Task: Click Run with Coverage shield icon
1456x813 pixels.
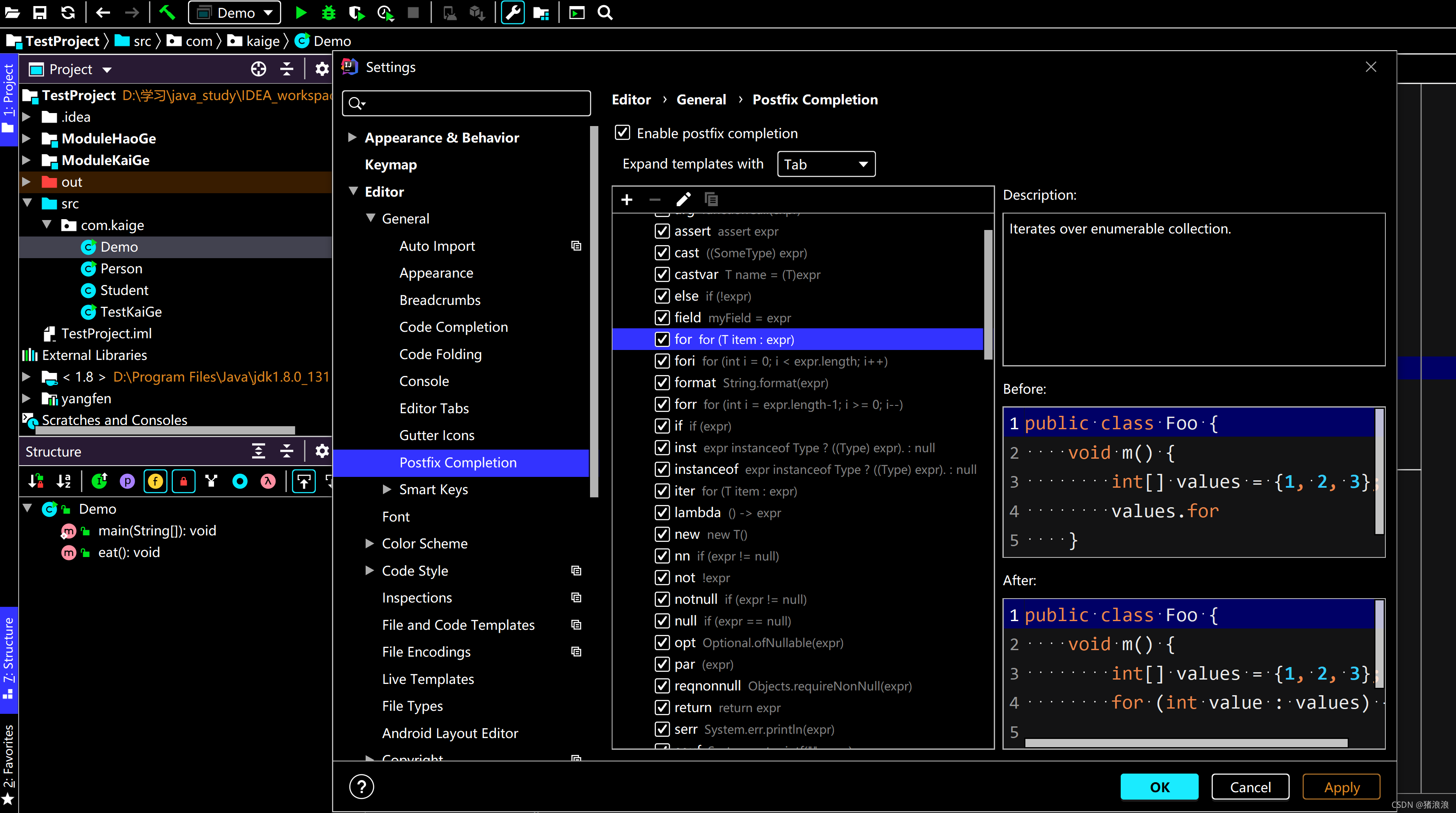Action: (x=356, y=13)
